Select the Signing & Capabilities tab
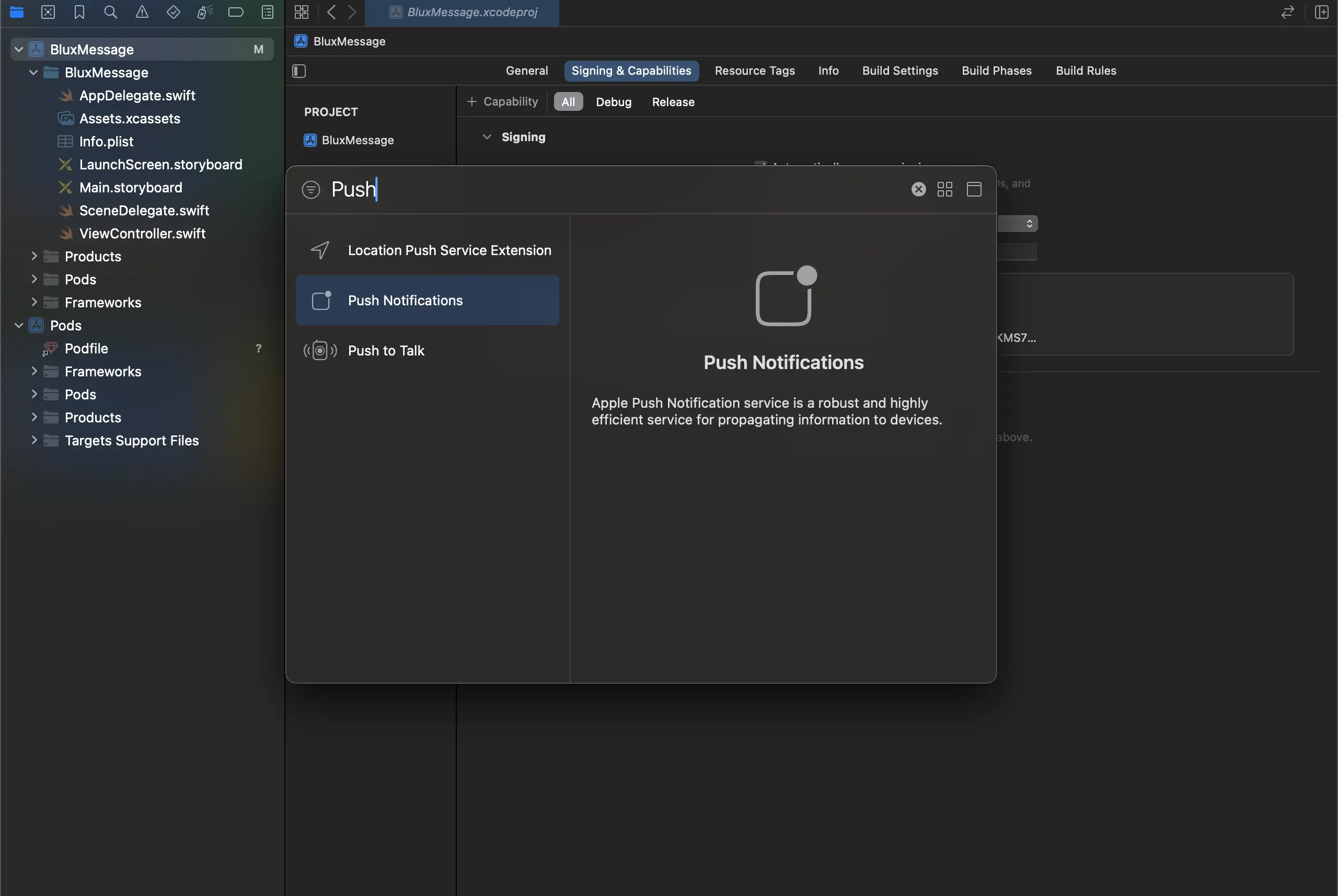The height and width of the screenshot is (896, 1338). 631,71
